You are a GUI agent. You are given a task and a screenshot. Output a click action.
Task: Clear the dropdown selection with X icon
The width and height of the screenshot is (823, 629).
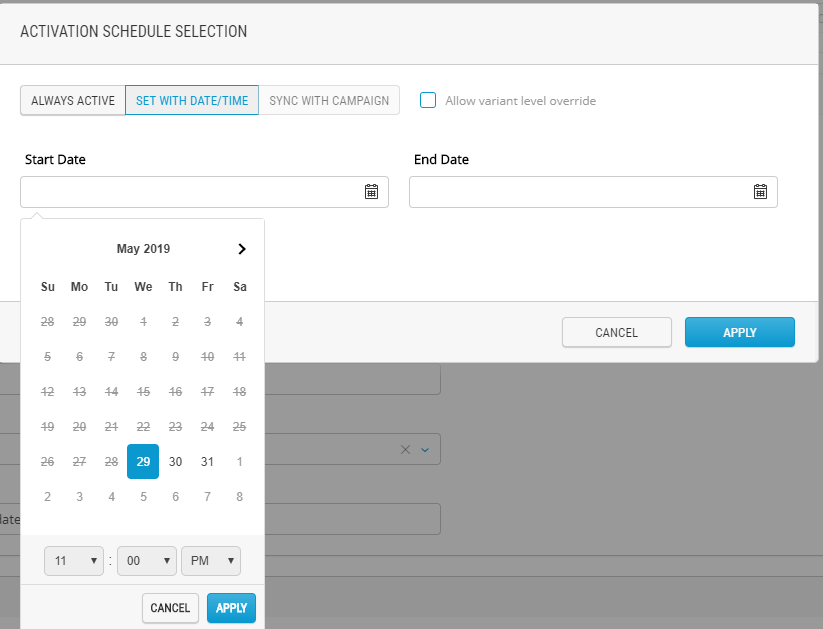[x=405, y=450]
